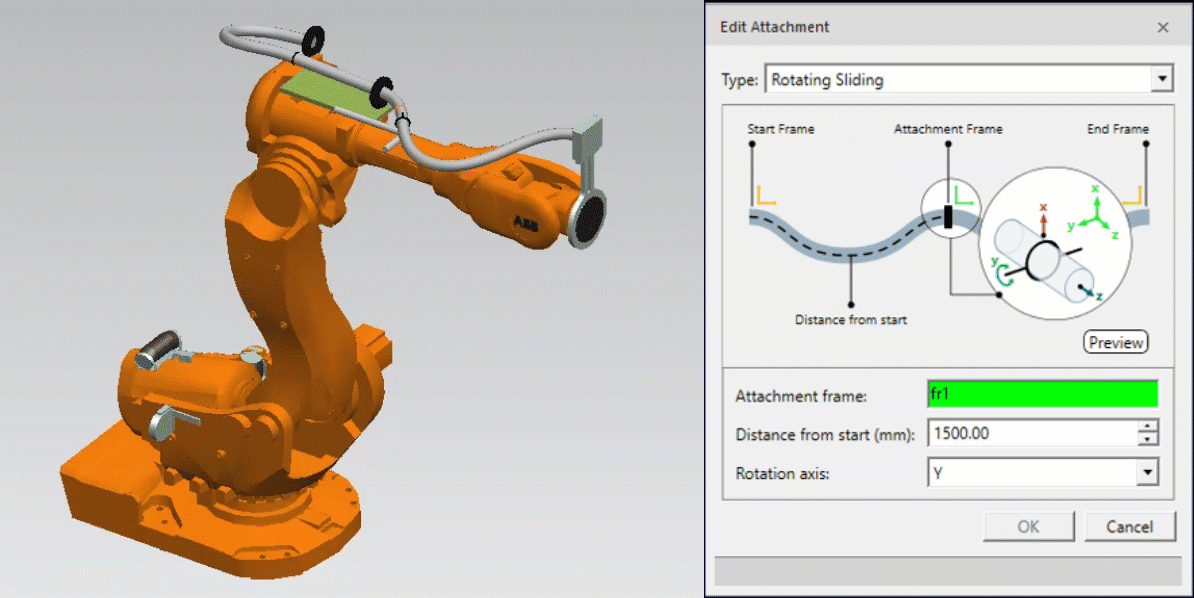Click the OK button

1028,526
